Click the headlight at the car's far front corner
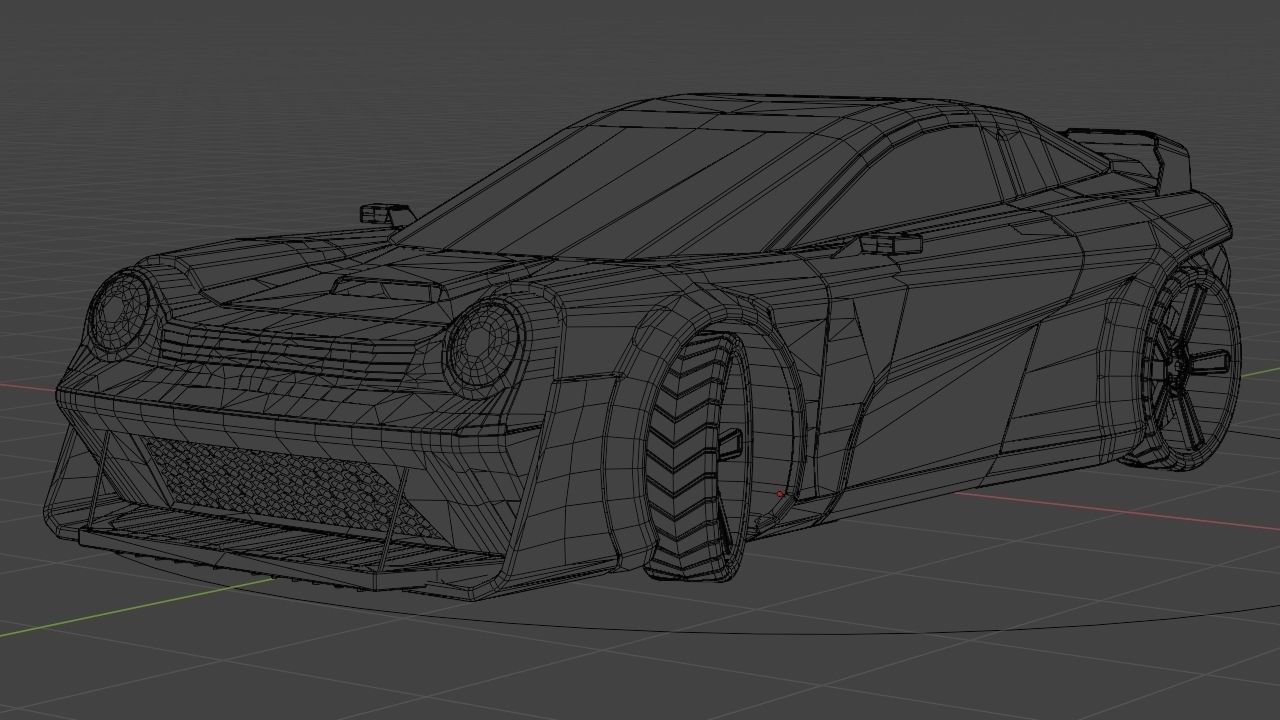Screen dimensions: 1280x720 (x=122, y=312)
